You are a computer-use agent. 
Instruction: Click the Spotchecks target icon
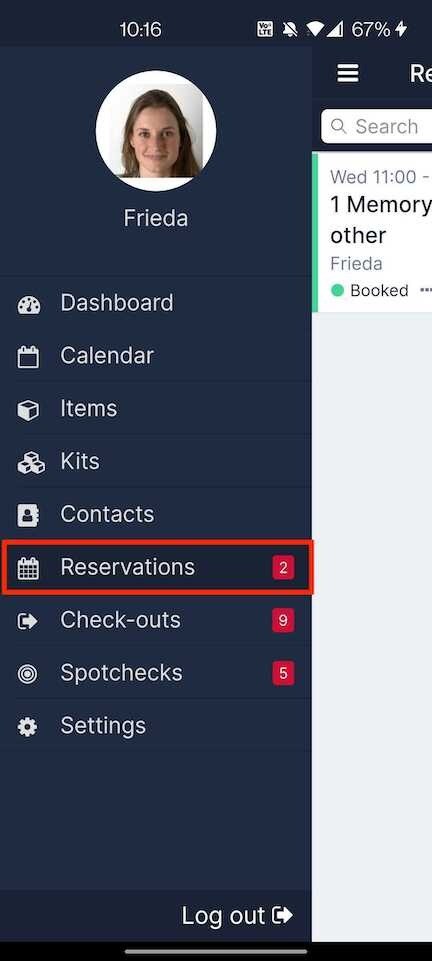coord(28,674)
